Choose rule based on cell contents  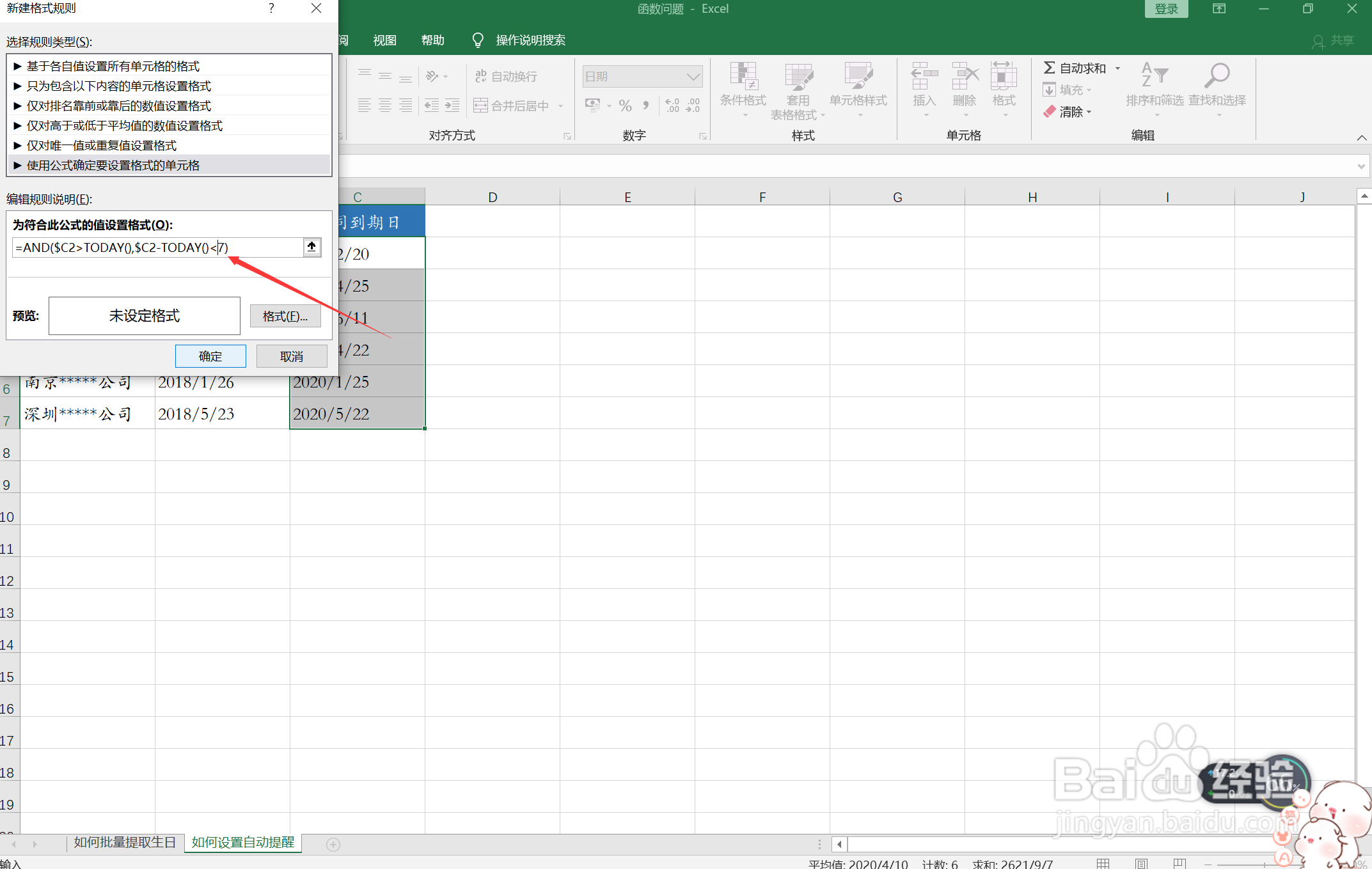(118, 86)
